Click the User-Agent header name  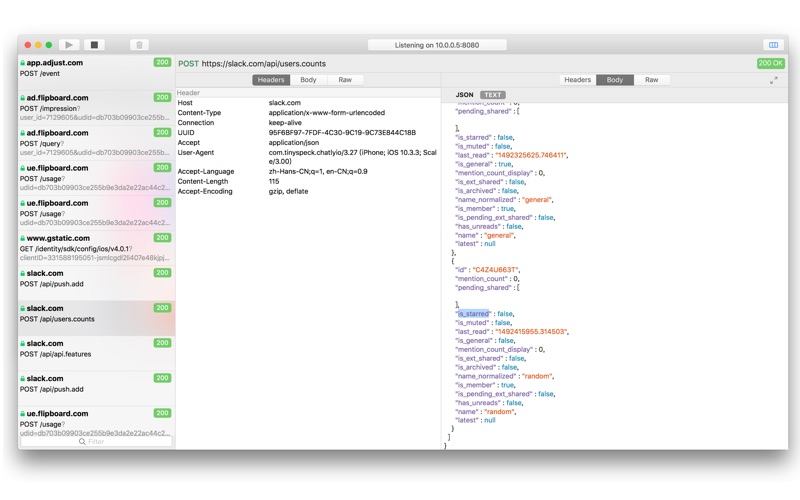click(196, 153)
